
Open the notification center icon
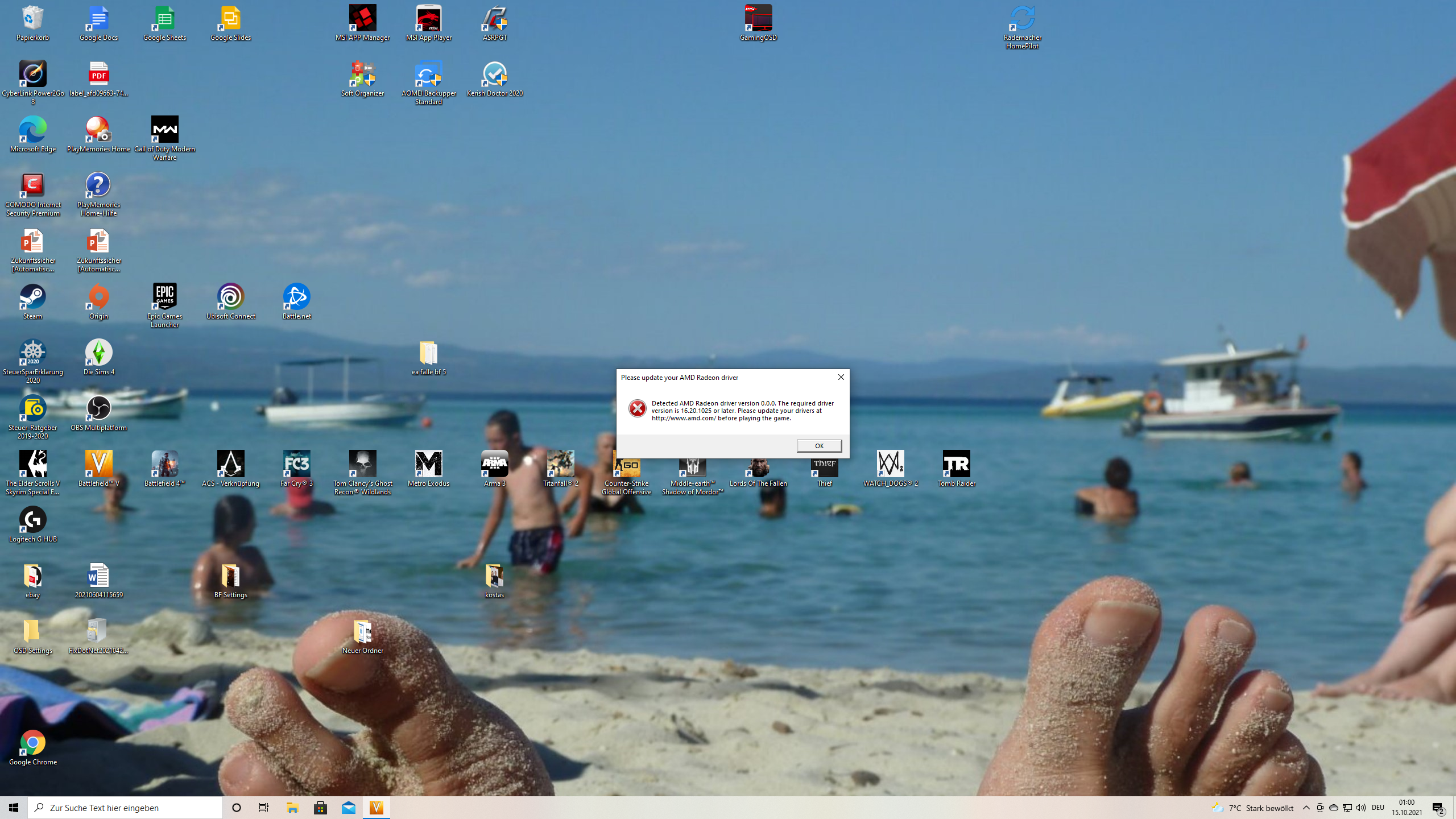(x=1438, y=808)
